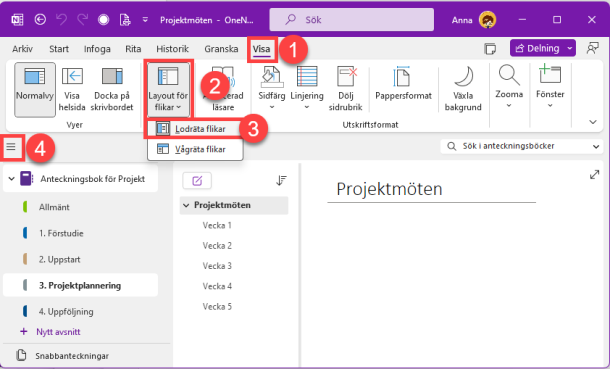The height and width of the screenshot is (369, 610).
Task: Click the sort pages icon
Action: pos(281,180)
